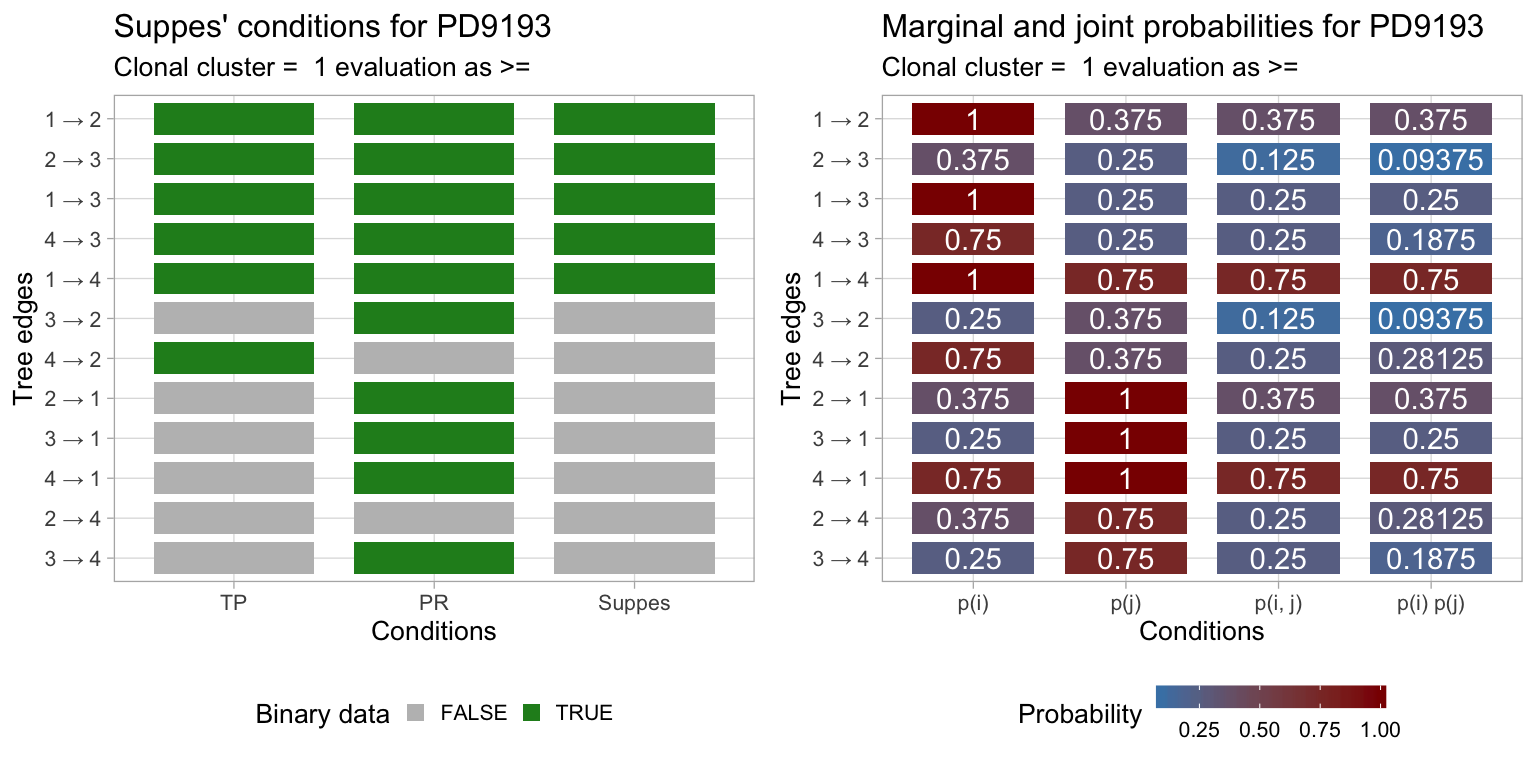Viewport: 1536px width, 768px height.
Task: Select the 0.28125 tile in row 4 → 2
Action: pyautogui.click(x=1430, y=358)
